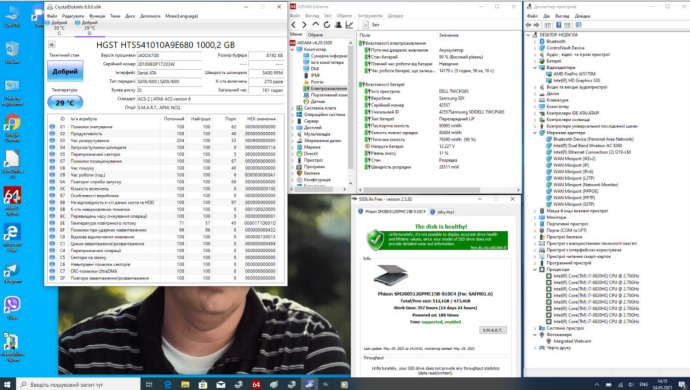The width and height of the screenshot is (690, 390).
Task: Click the AIDA64 graph chart toolbar icon
Action: coord(349,25)
